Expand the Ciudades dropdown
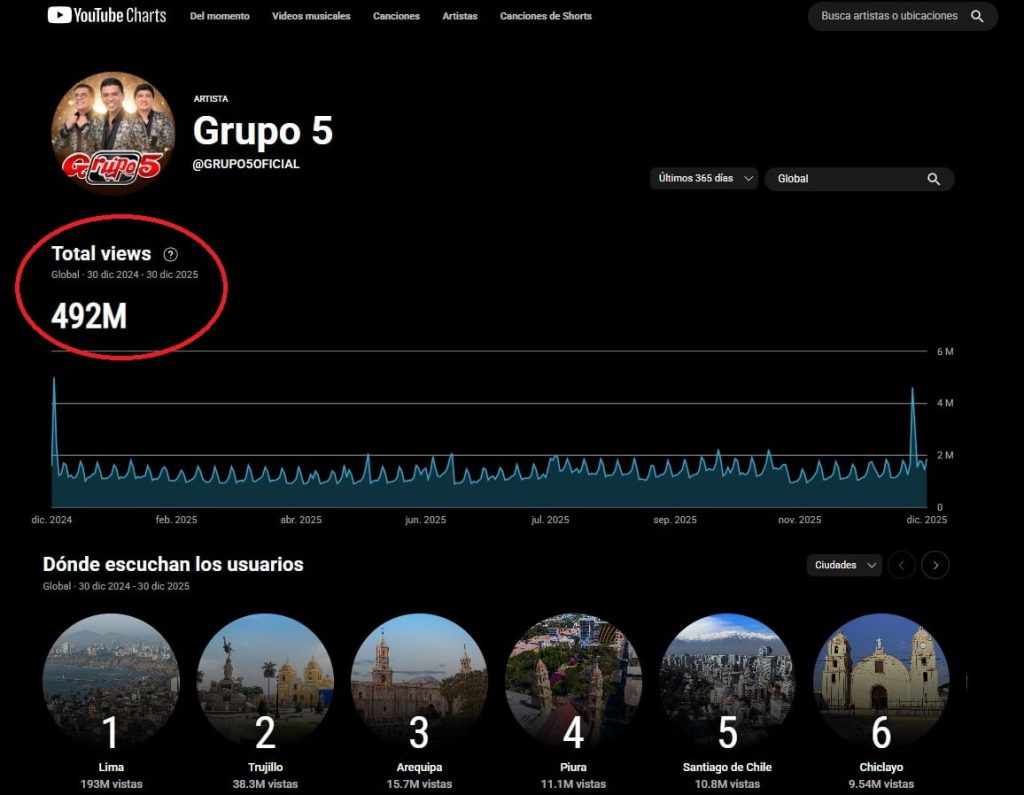The height and width of the screenshot is (795, 1024). pos(844,565)
